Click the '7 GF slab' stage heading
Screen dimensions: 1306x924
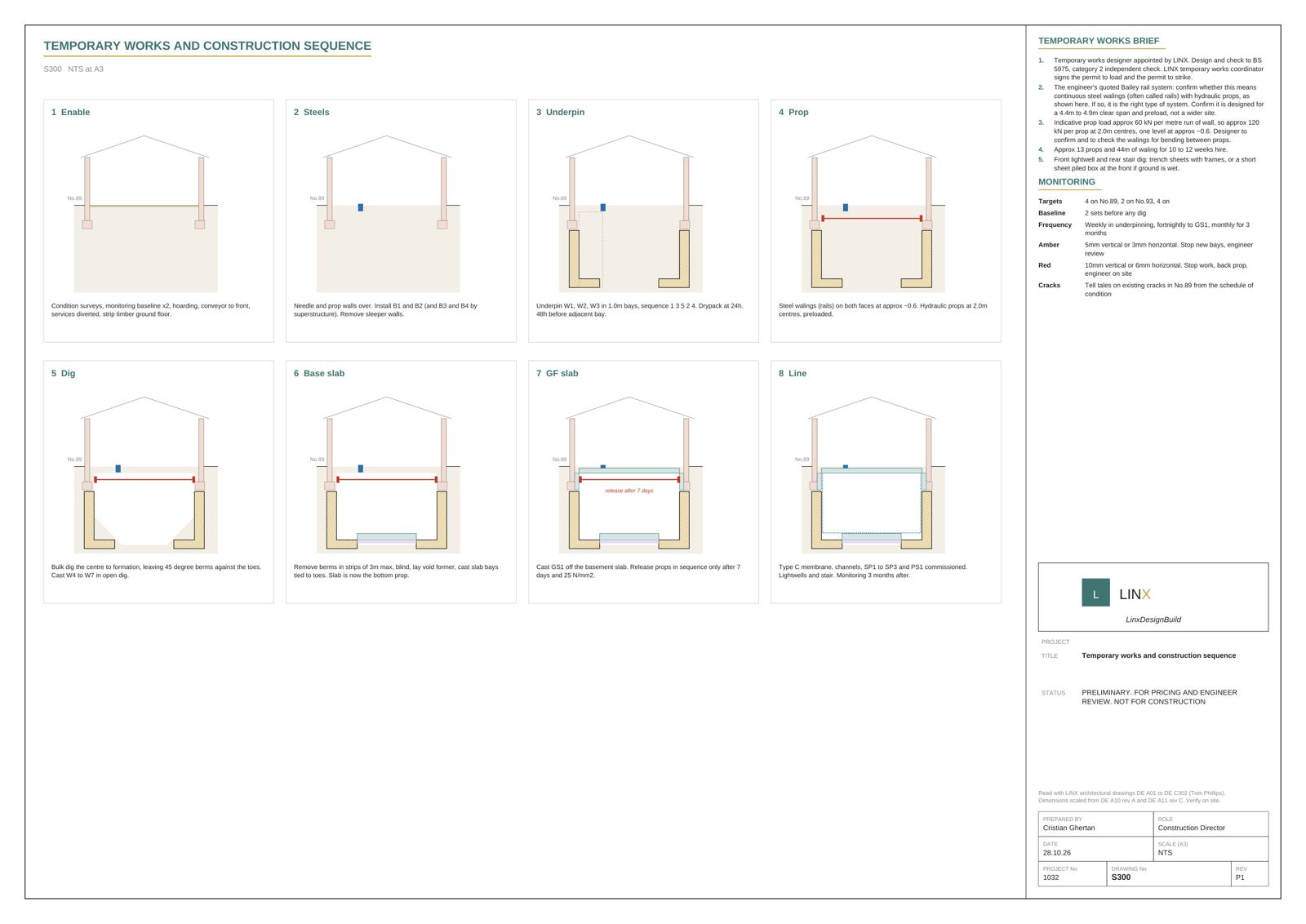[x=557, y=373]
